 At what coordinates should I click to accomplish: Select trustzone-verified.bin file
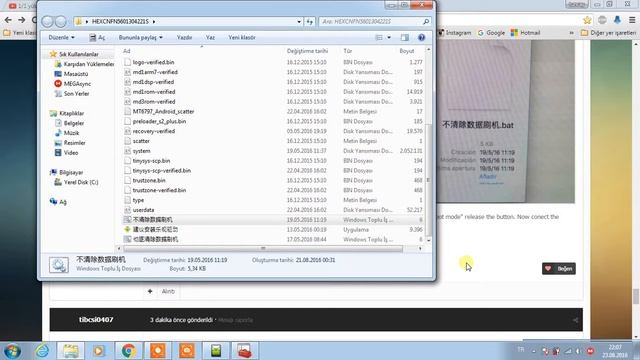point(159,190)
